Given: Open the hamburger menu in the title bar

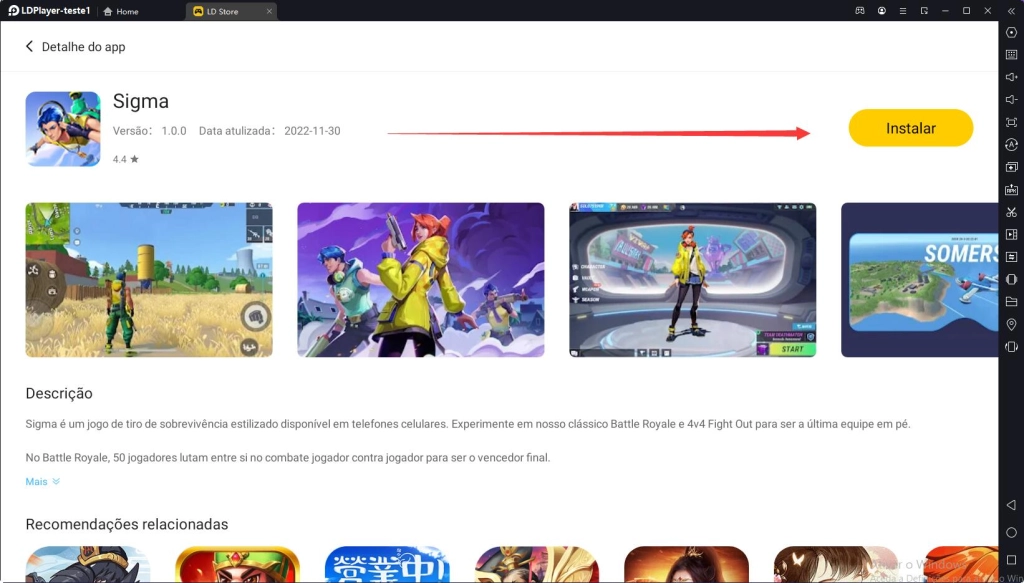Looking at the screenshot, I should (x=904, y=11).
